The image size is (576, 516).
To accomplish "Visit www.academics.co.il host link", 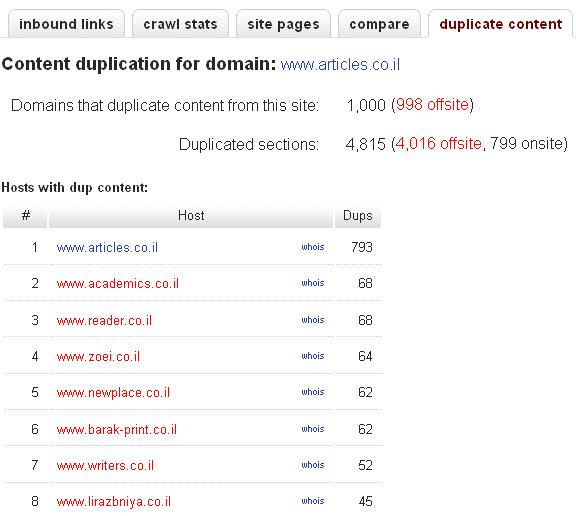I will click(118, 284).
